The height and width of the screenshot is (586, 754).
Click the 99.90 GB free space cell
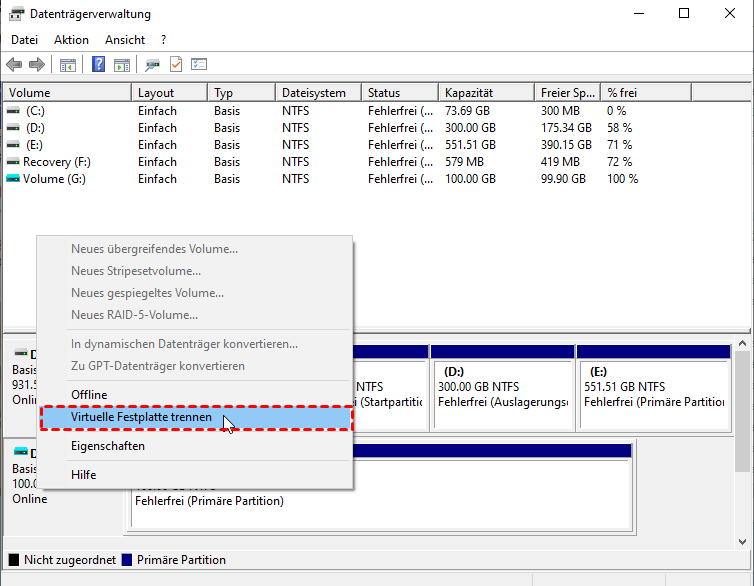(x=563, y=179)
